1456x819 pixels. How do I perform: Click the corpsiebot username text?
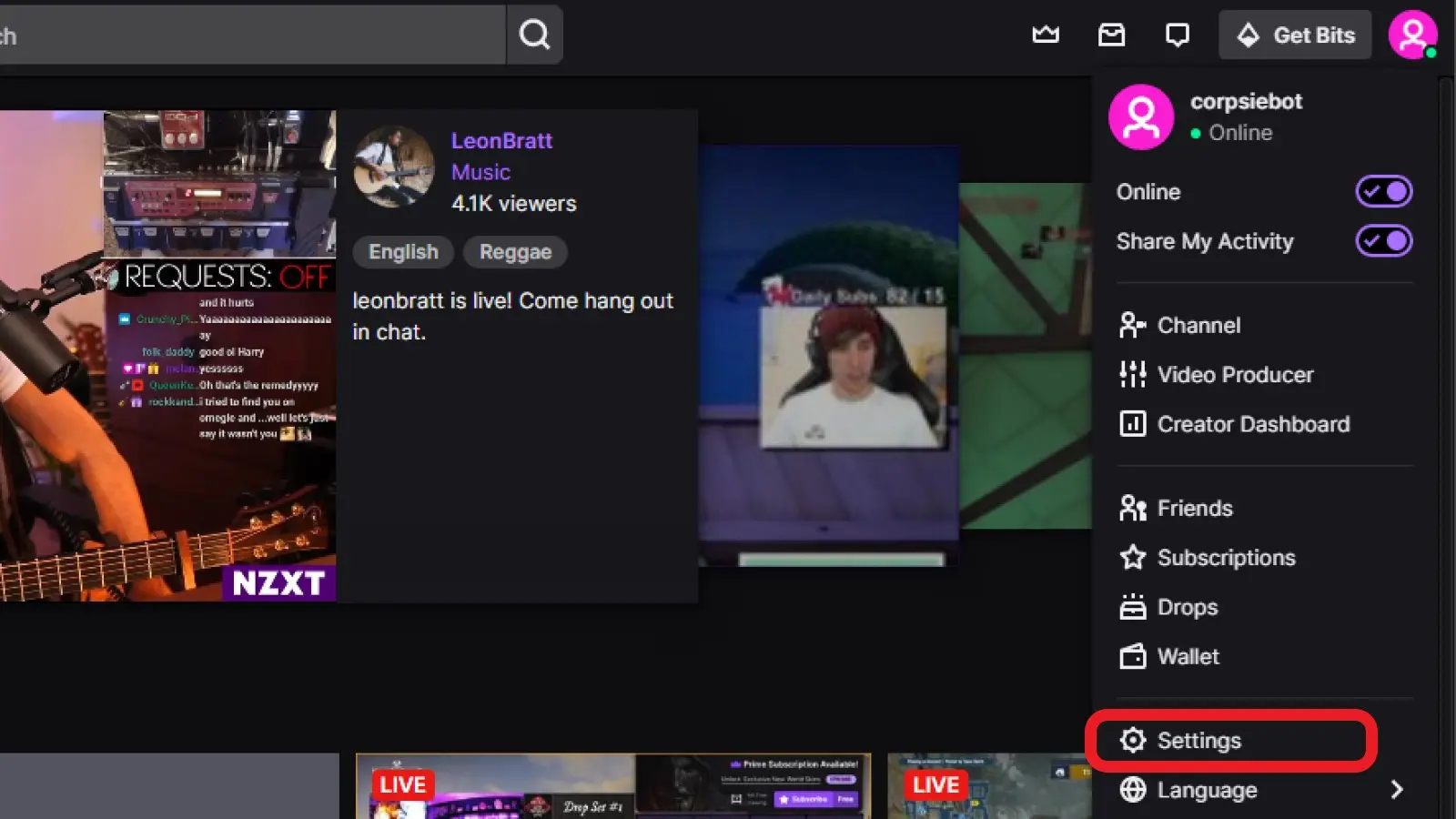[1246, 101]
